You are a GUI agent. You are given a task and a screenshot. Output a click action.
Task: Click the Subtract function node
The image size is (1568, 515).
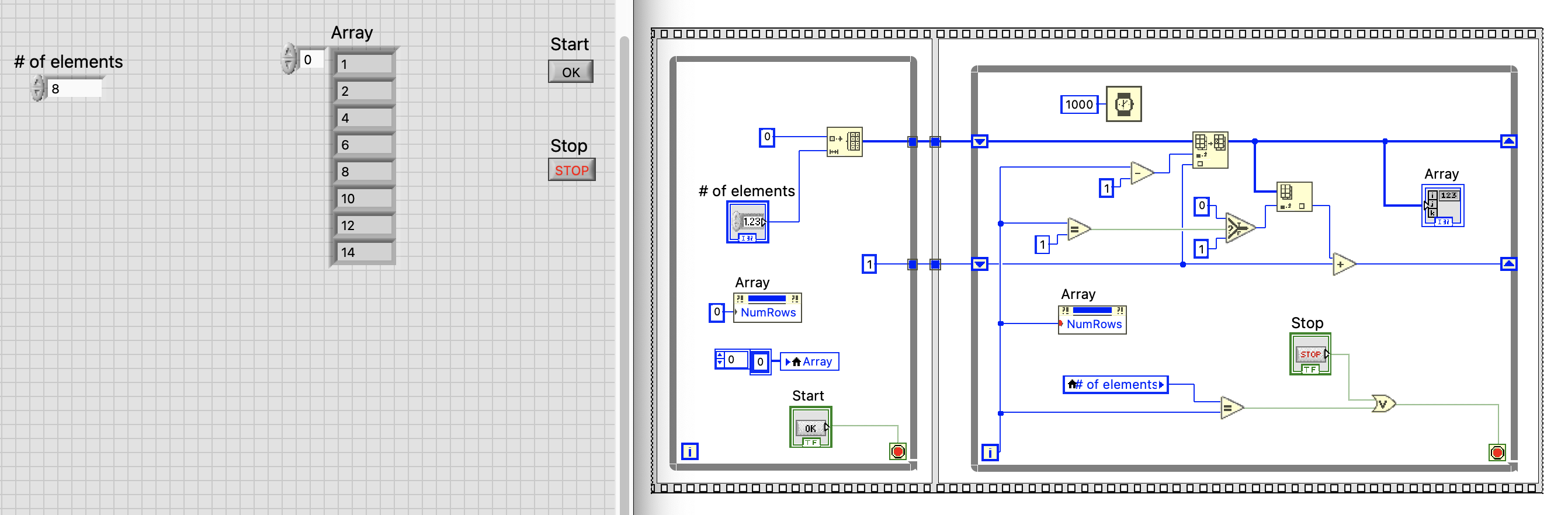(x=1142, y=173)
